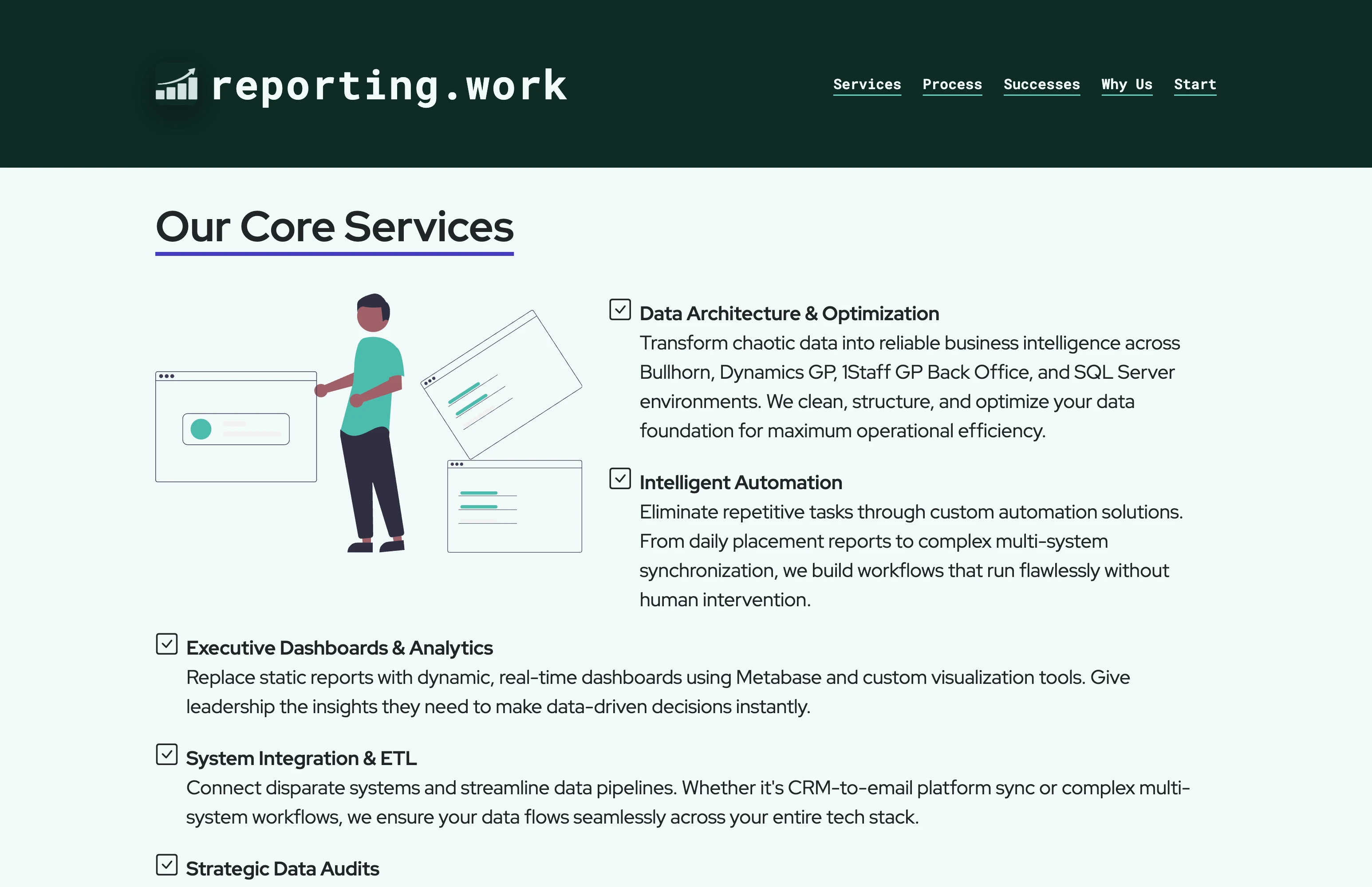This screenshot has height=887, width=1372.
Task: Open the Successes nav link
Action: click(1041, 84)
